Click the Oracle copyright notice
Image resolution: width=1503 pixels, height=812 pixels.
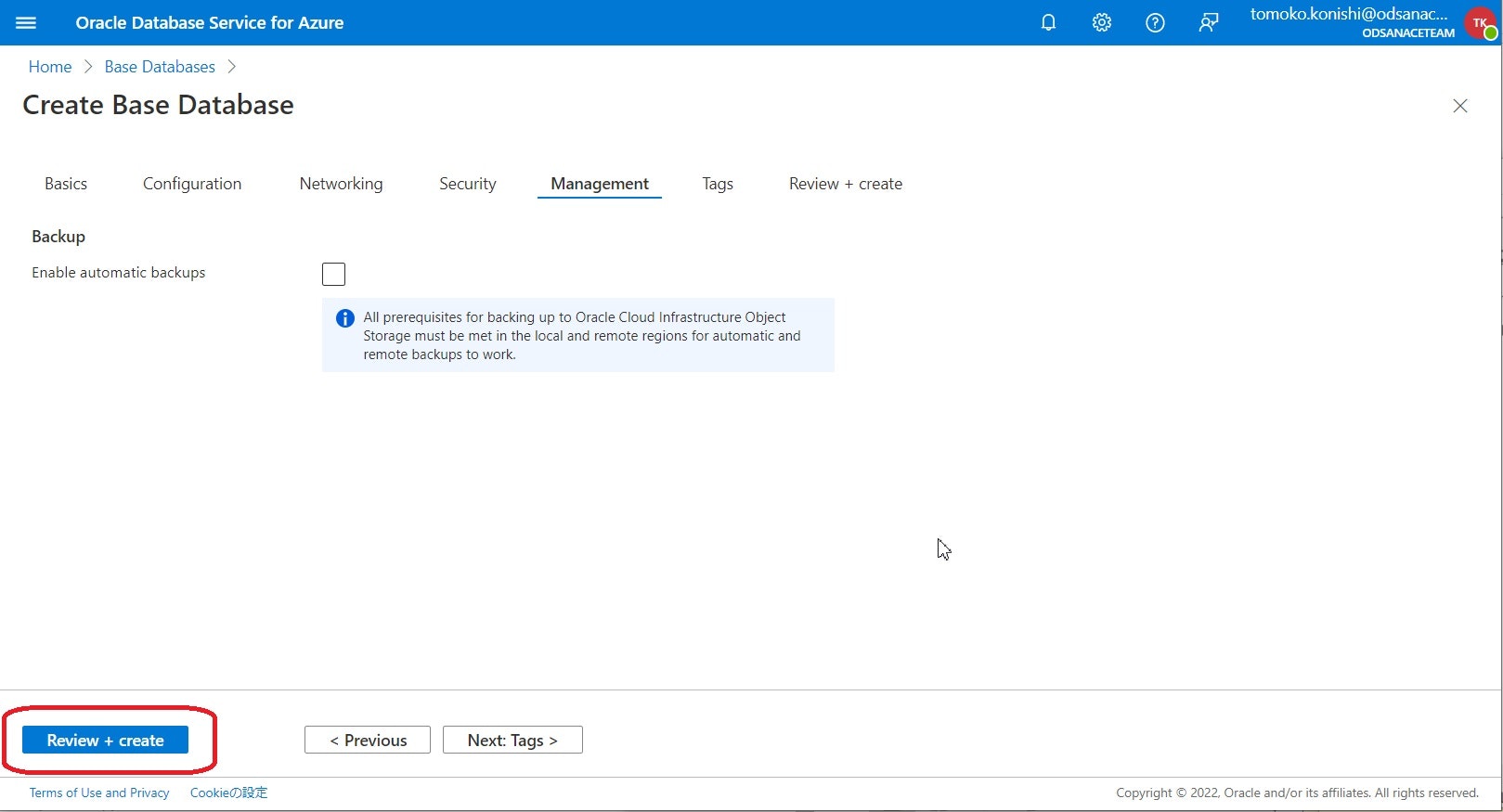pos(1297,793)
